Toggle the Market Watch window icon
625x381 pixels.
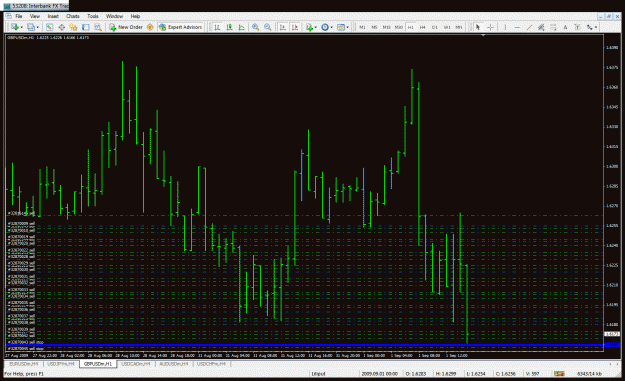(x=49, y=27)
